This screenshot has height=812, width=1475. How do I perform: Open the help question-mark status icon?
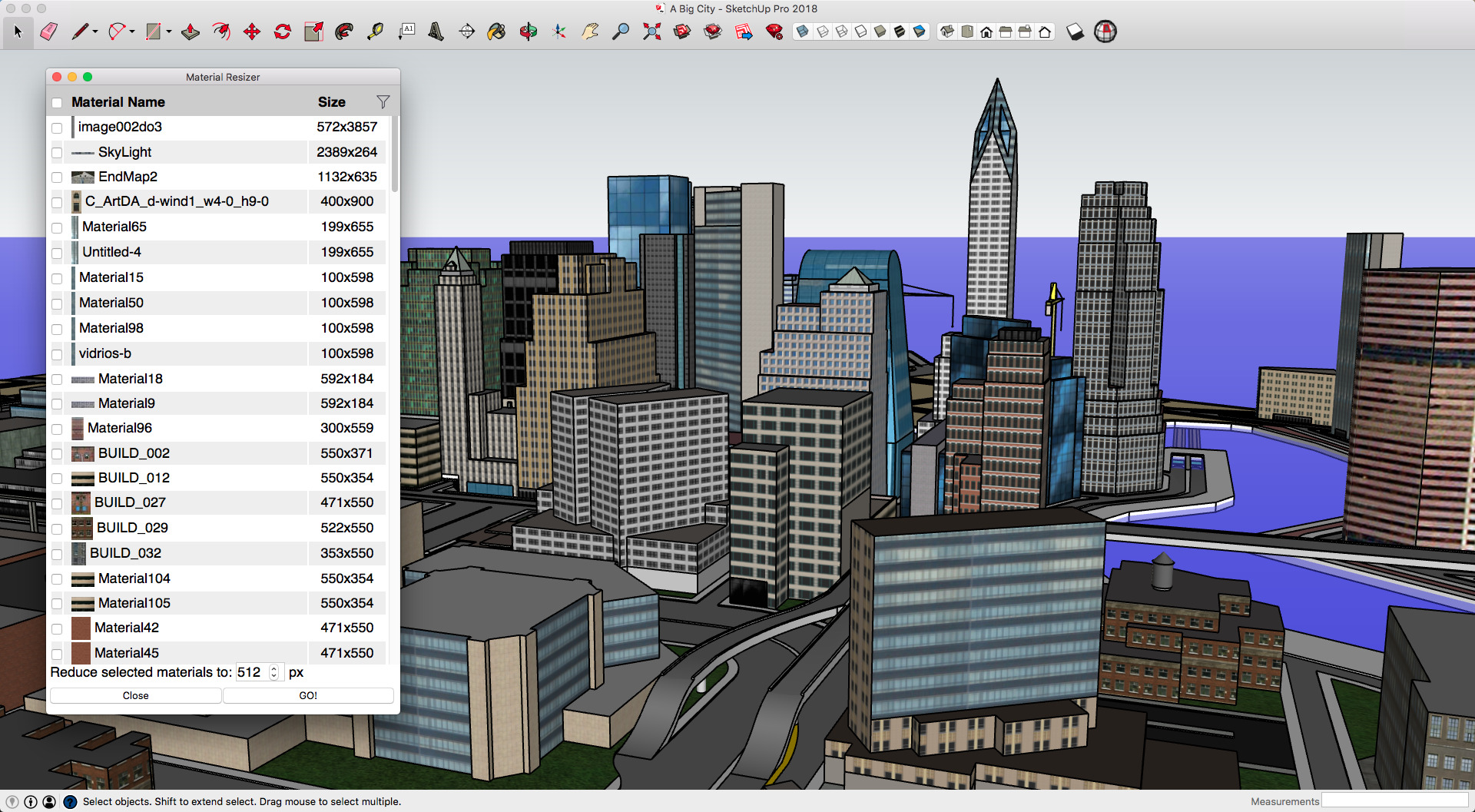point(70,801)
